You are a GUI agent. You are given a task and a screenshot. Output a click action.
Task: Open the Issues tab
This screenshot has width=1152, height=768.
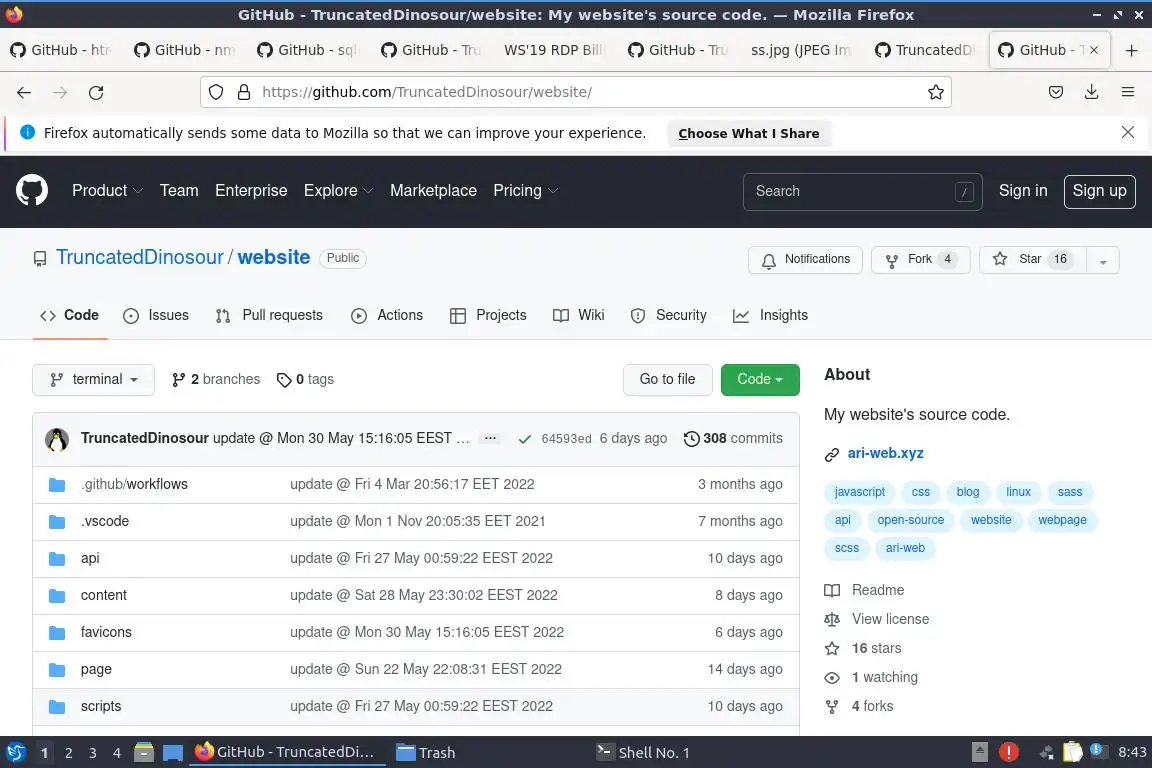click(x=156, y=315)
